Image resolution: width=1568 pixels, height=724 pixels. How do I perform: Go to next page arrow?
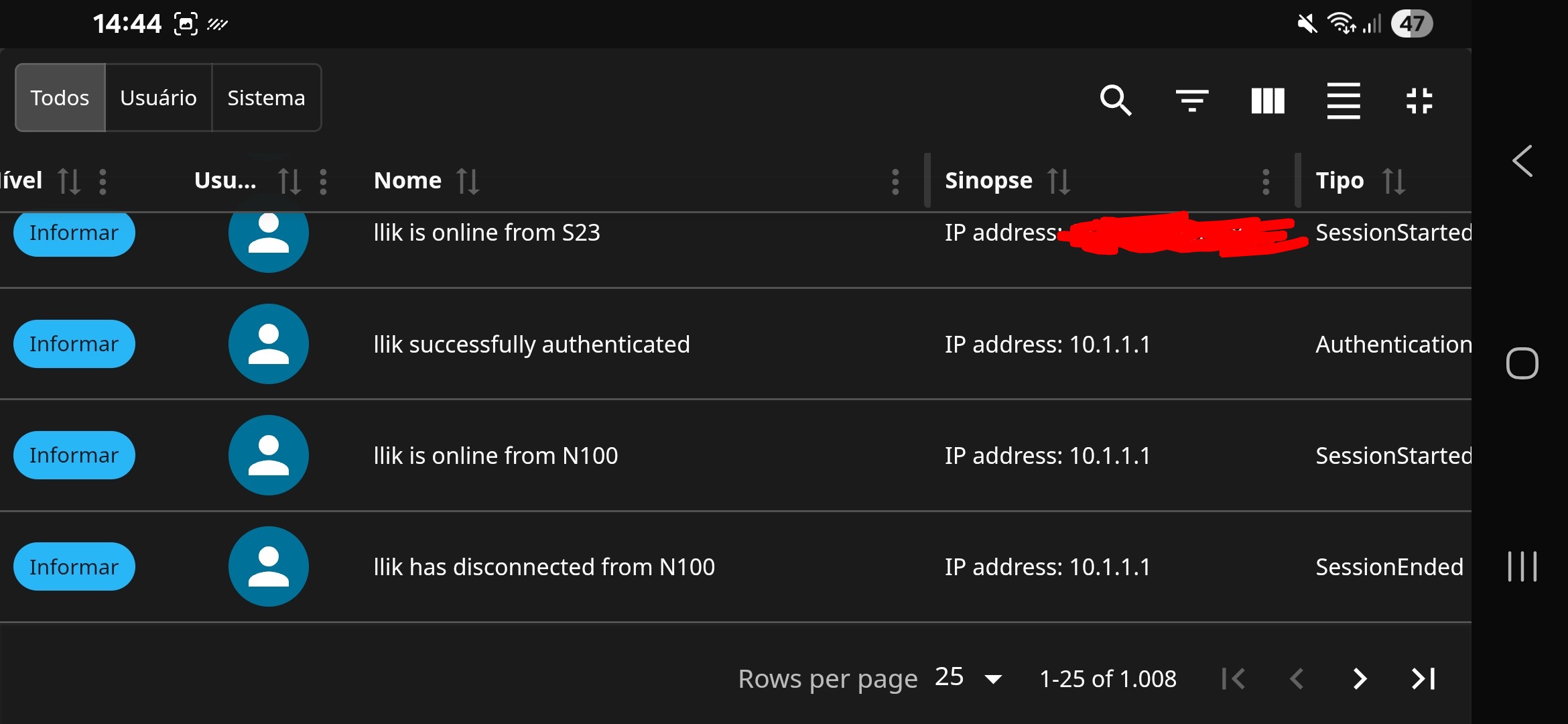click(x=1360, y=678)
